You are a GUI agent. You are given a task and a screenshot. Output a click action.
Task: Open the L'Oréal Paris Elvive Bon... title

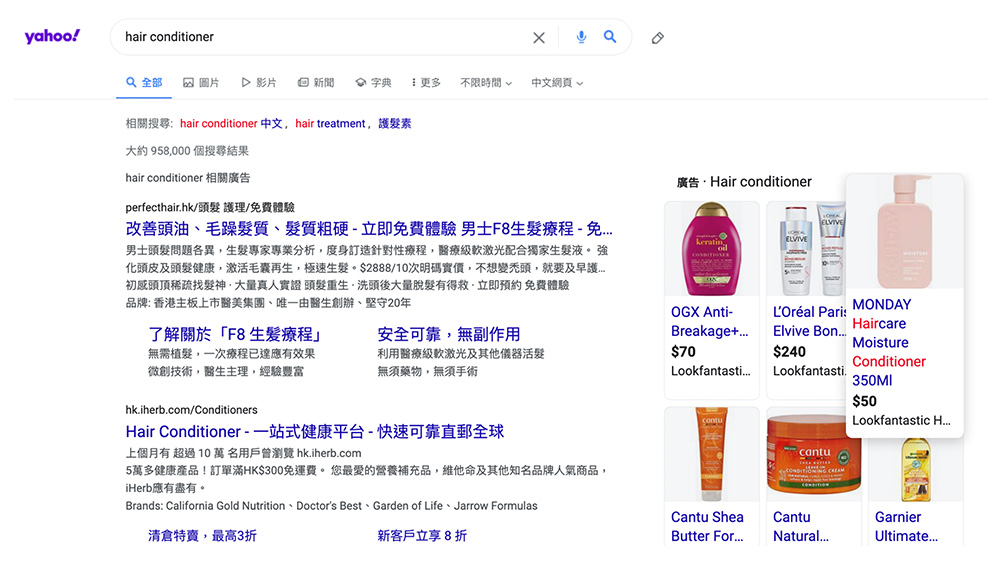[809, 322]
